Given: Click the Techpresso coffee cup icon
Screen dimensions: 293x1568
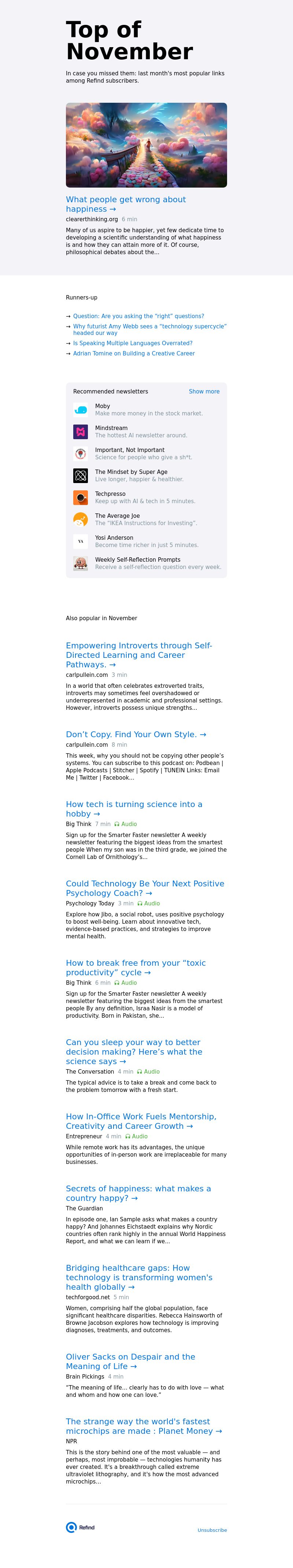Looking at the screenshot, I should (81, 497).
